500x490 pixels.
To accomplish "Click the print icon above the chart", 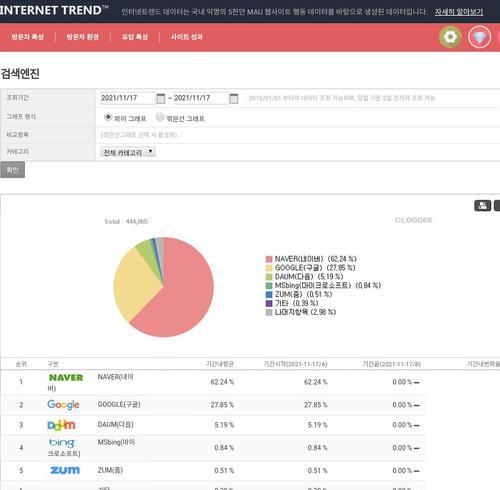I will tap(482, 206).
